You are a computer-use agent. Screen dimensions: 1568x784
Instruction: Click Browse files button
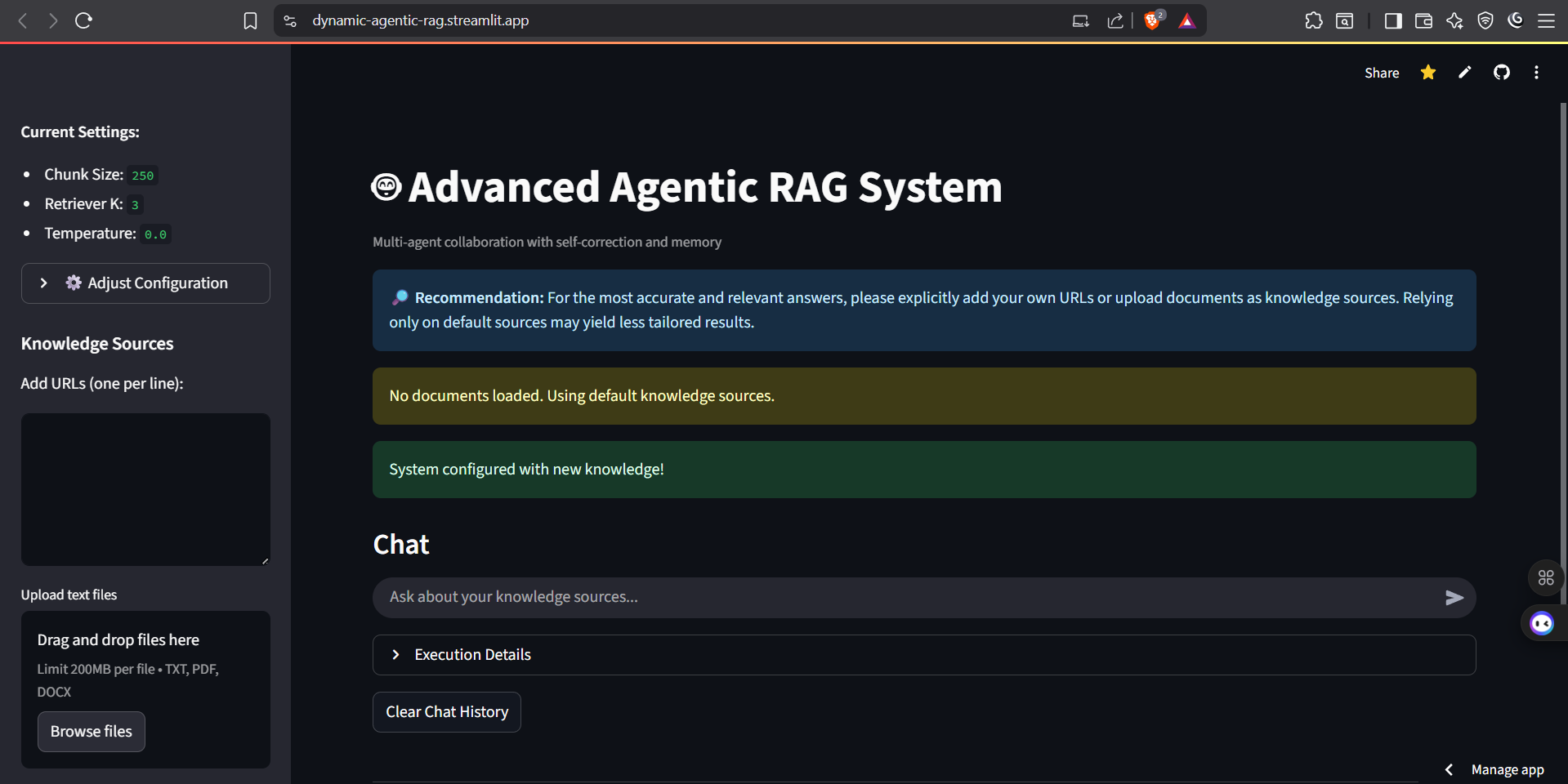tap(92, 732)
